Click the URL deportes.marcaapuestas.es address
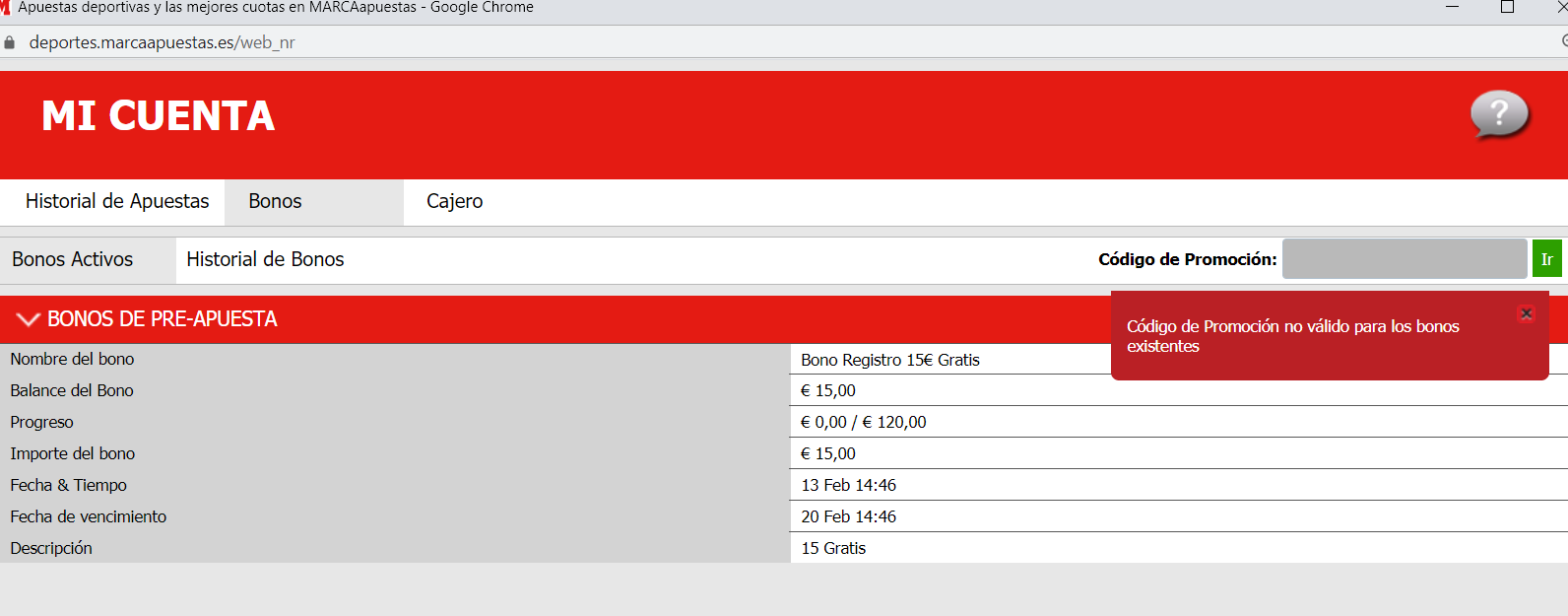The width and height of the screenshot is (1568, 616). click(x=162, y=42)
